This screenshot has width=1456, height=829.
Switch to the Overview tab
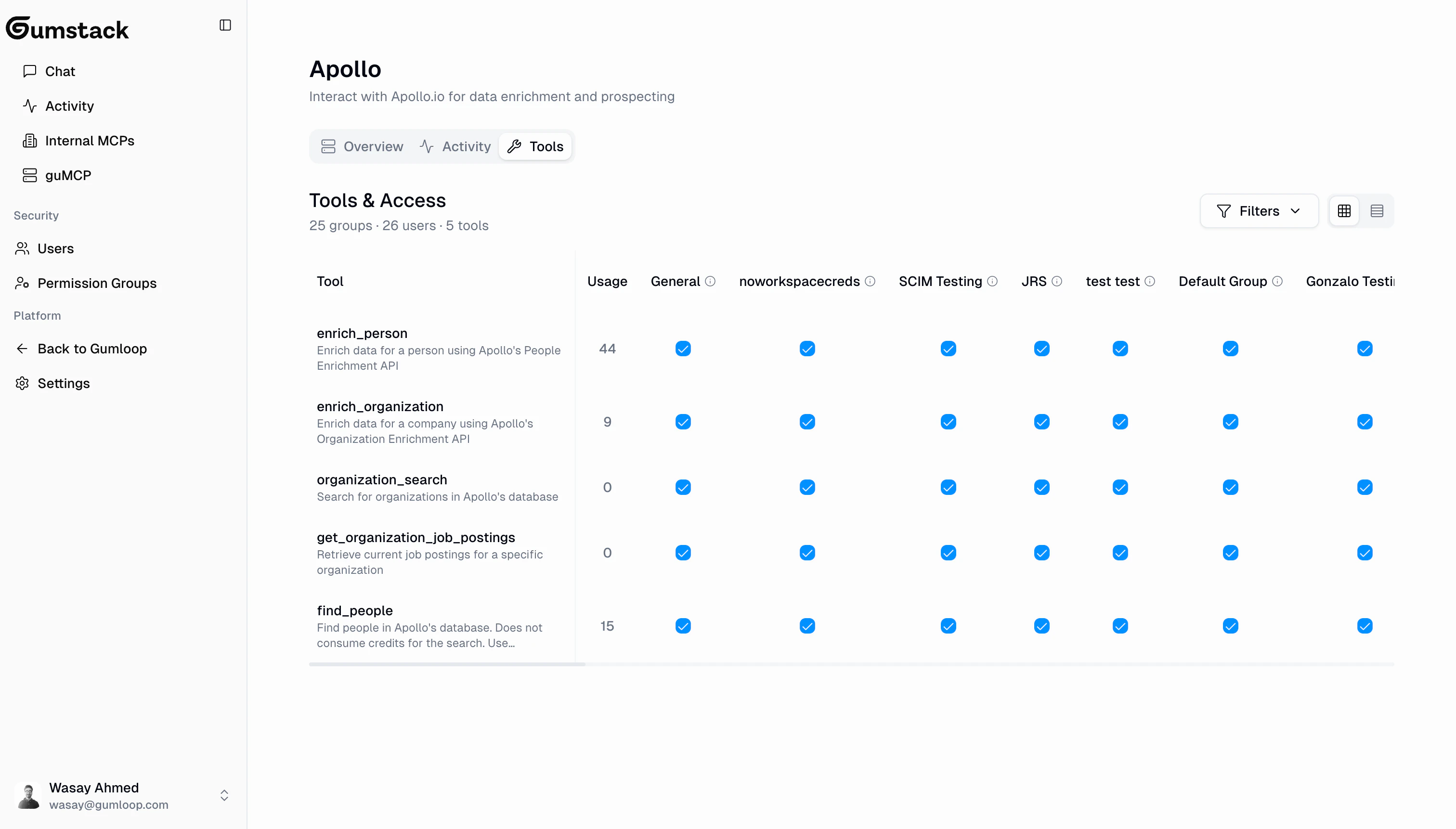(362, 146)
